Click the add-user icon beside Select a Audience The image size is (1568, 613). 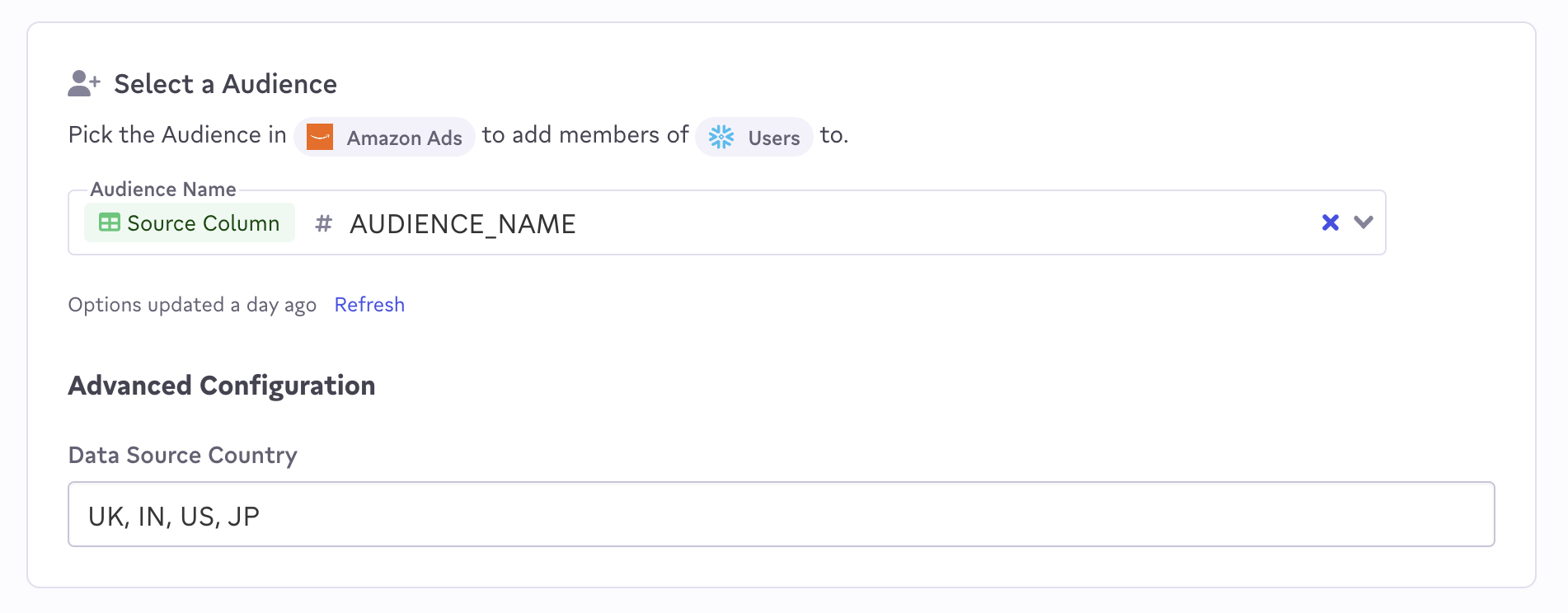coord(83,83)
